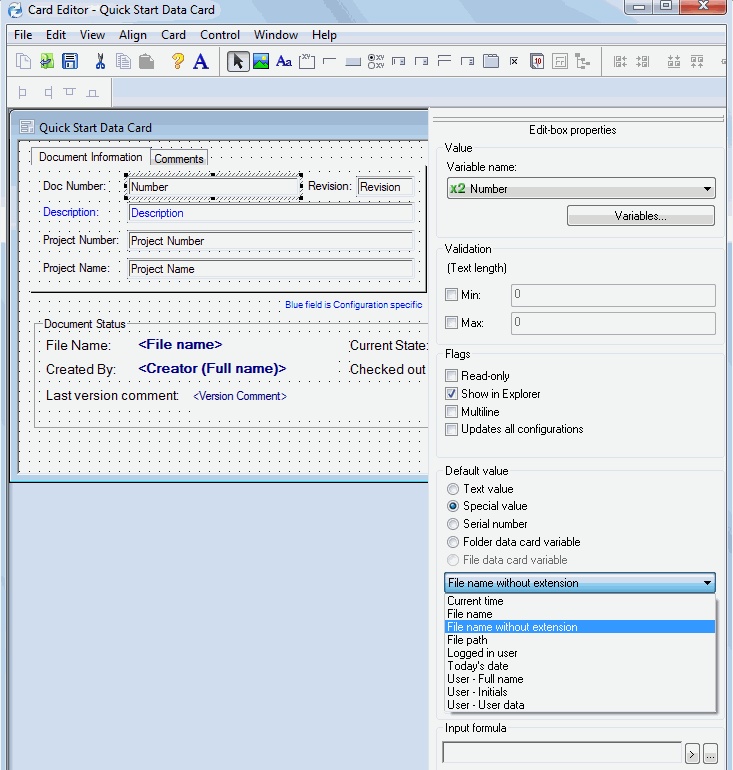Open the Card menu
This screenshot has width=733, height=770.
(173, 35)
